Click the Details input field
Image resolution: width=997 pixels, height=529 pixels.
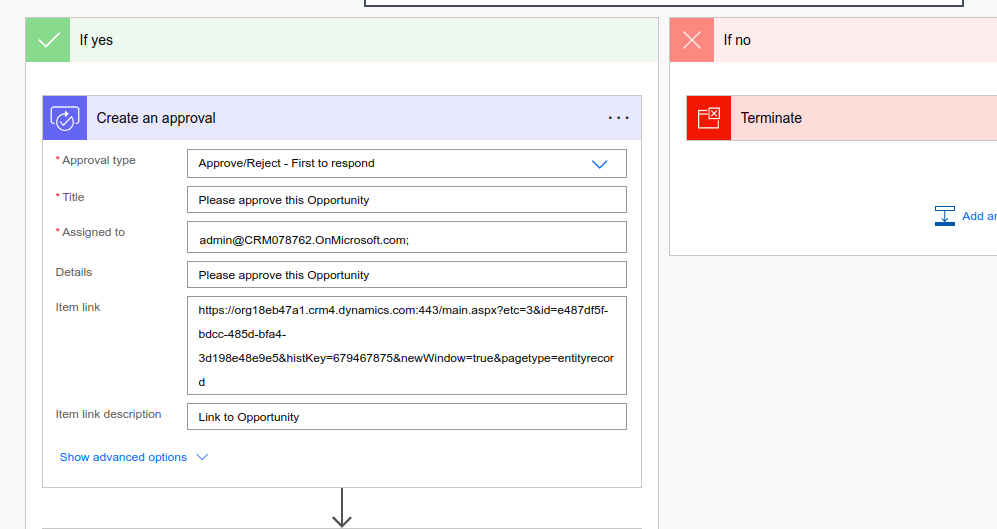pyautogui.click(x=407, y=275)
